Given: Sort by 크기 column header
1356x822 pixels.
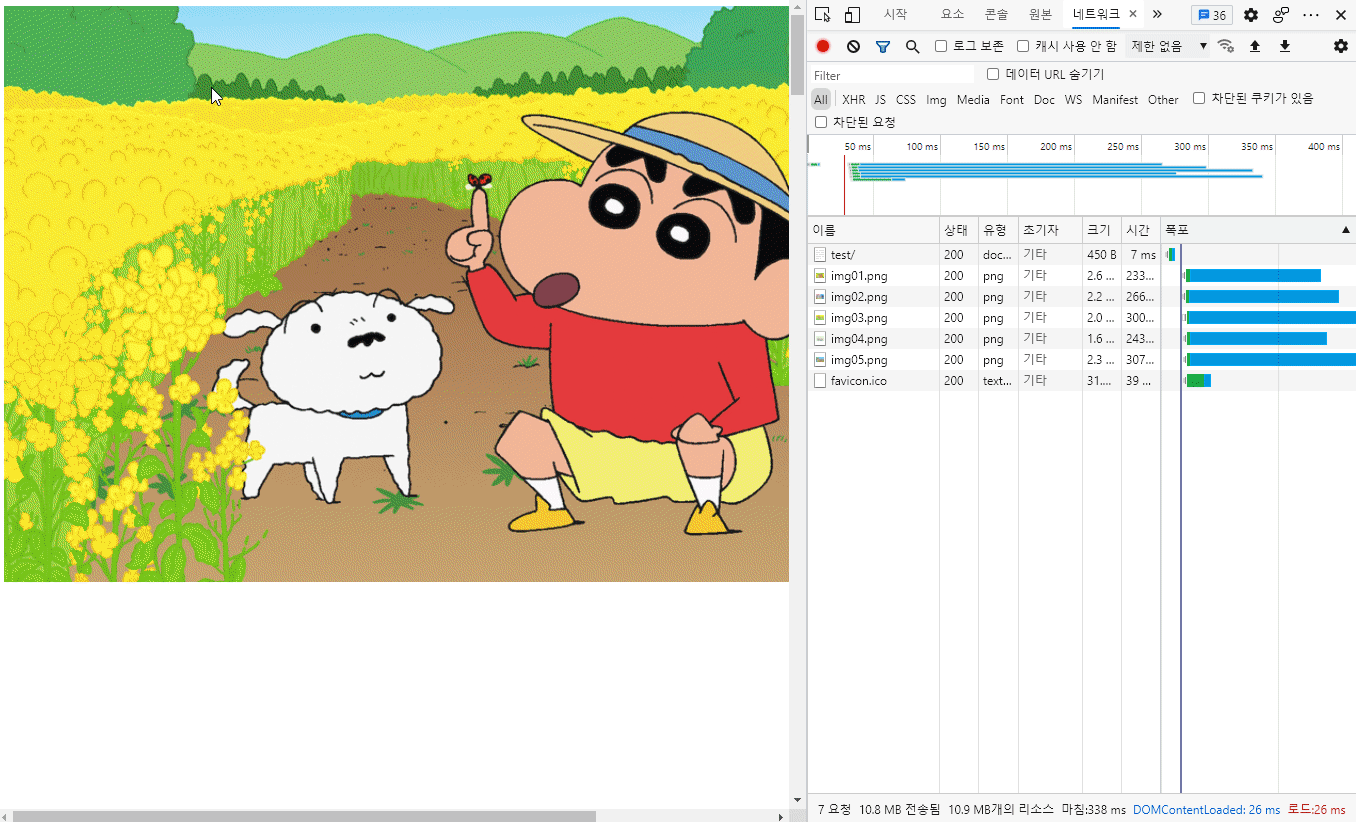Looking at the screenshot, I should (x=1102, y=230).
